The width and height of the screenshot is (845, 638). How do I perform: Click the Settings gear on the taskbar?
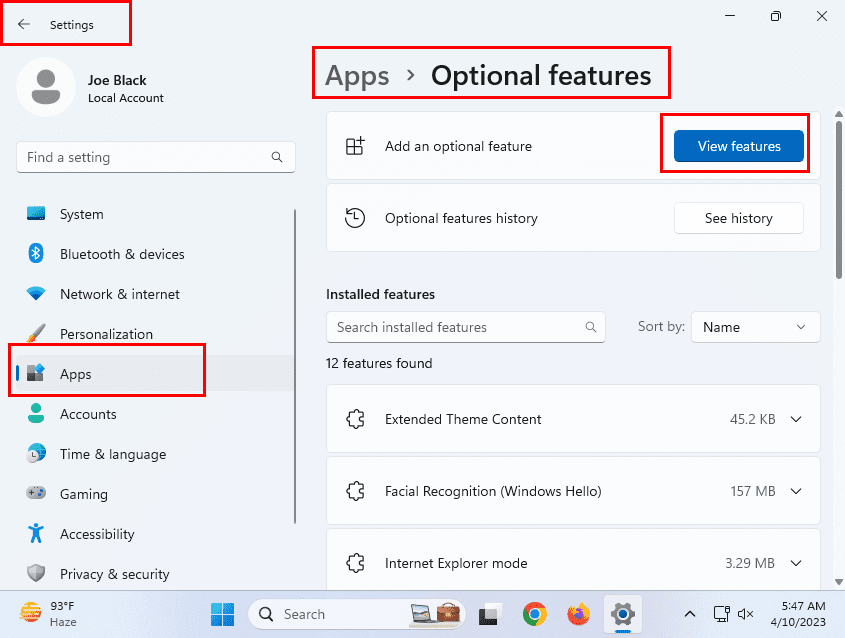[x=622, y=614]
